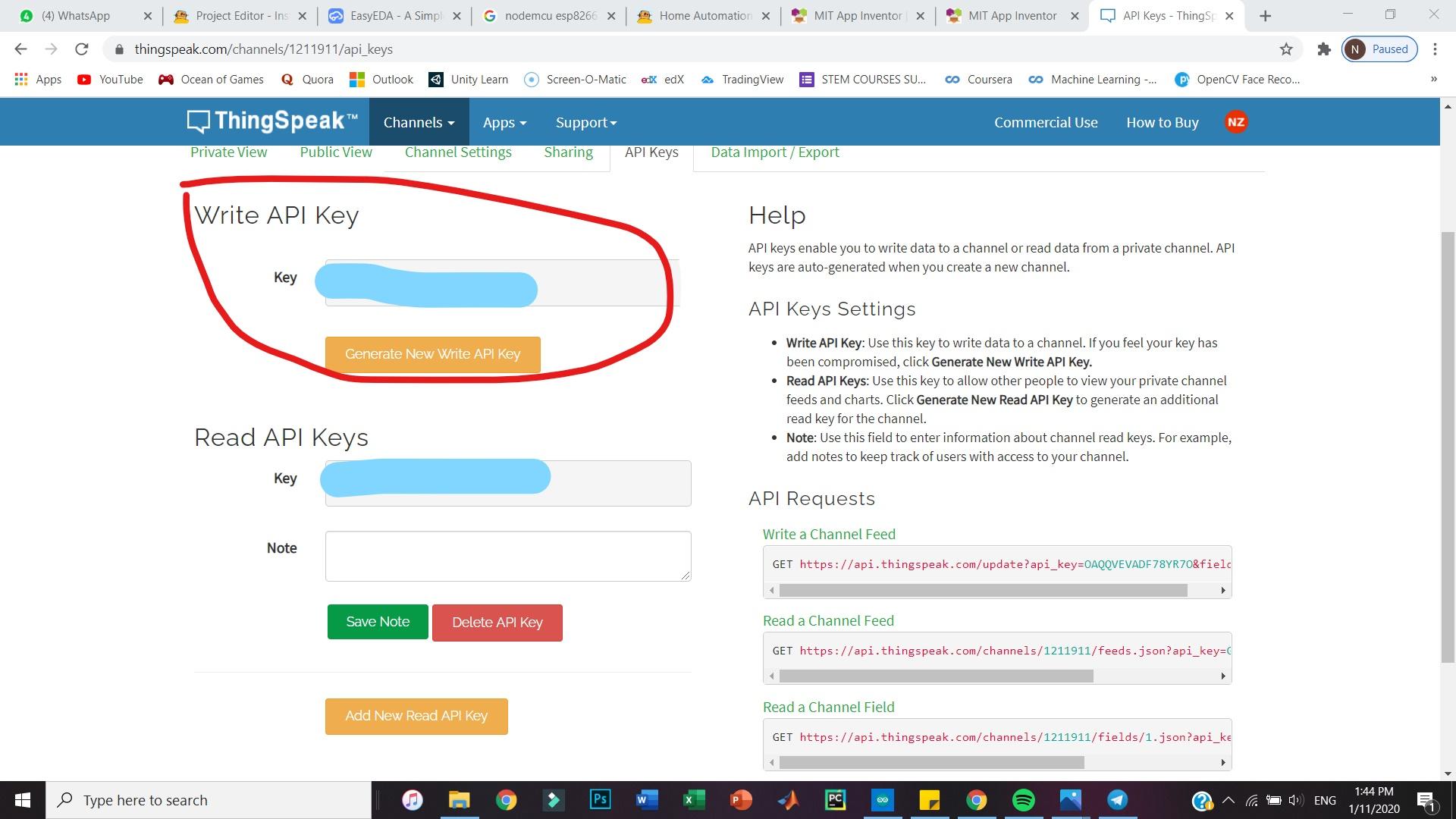Expand the Apps dropdown in navbar
This screenshot has height=819, width=1456.
(504, 122)
